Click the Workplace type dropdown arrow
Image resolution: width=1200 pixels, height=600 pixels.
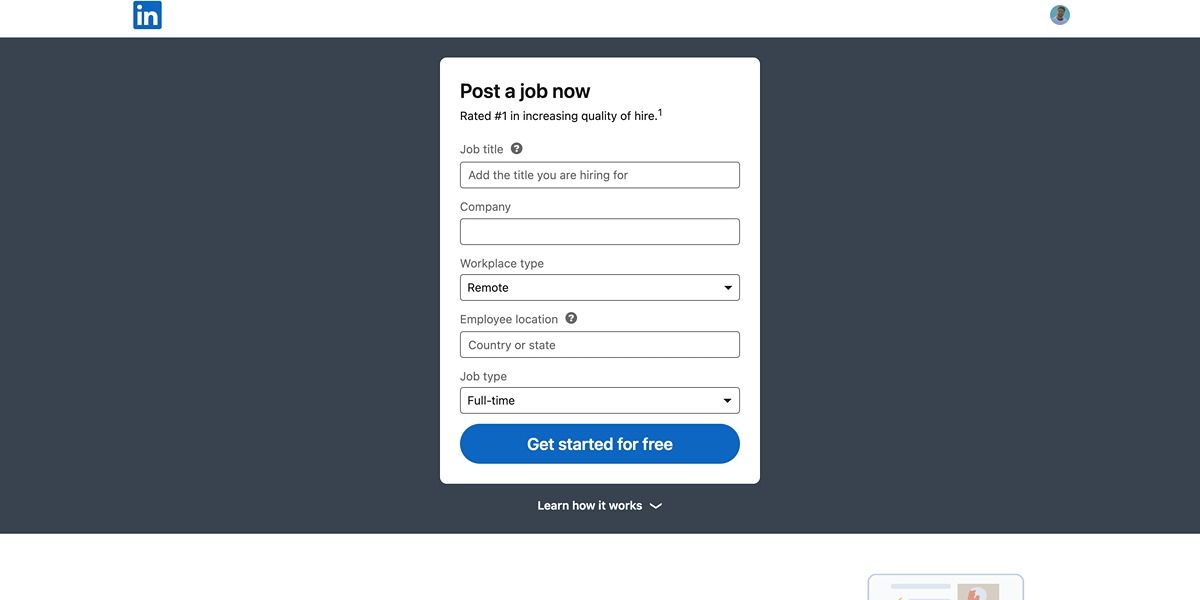coord(727,287)
